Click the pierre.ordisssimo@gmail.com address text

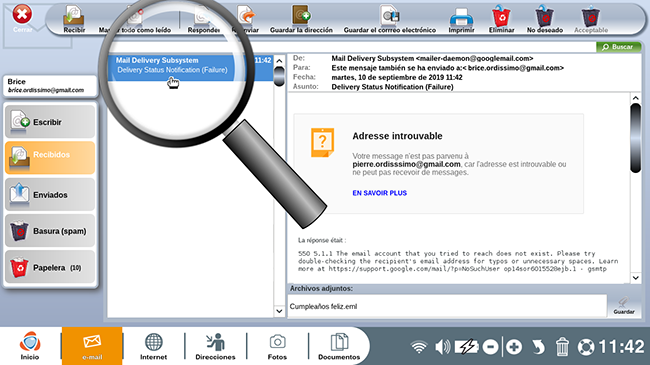tap(406, 164)
